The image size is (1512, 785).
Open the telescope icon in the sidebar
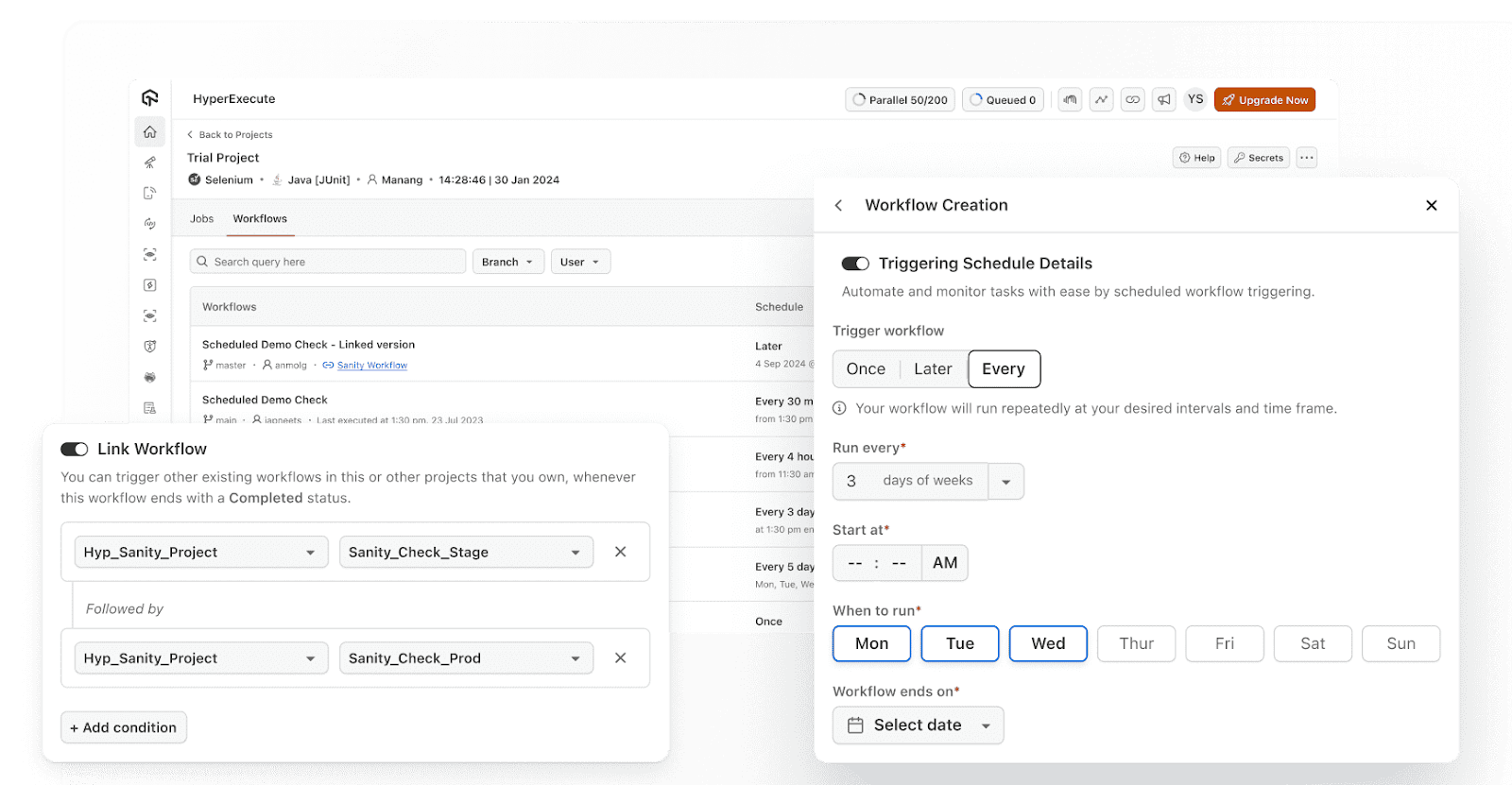(x=149, y=162)
